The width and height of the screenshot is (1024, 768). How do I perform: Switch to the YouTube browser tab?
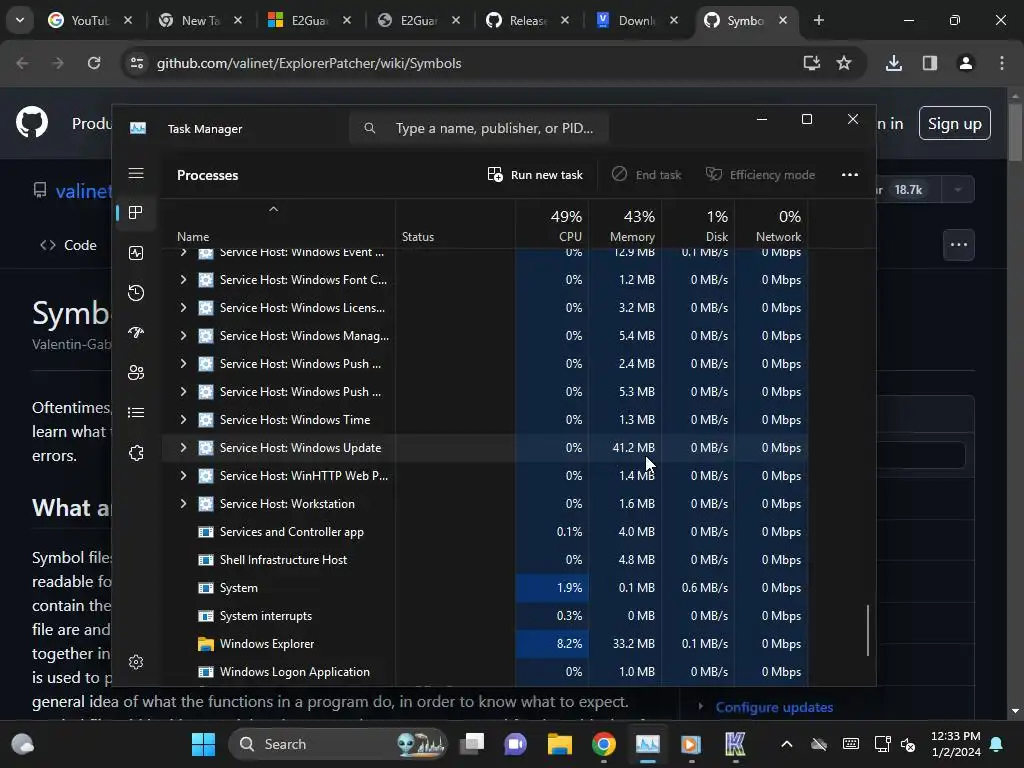point(90,21)
